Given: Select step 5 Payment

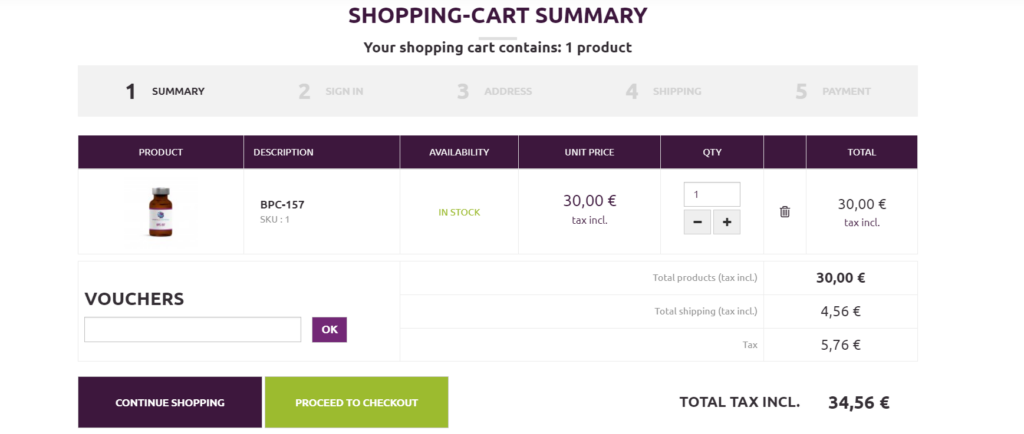Looking at the screenshot, I should [x=834, y=91].
